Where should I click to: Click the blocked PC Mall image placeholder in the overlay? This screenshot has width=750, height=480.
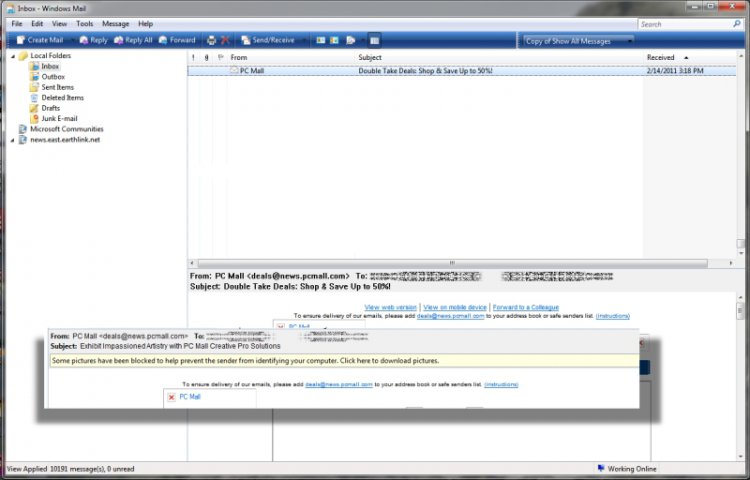click(x=210, y=398)
